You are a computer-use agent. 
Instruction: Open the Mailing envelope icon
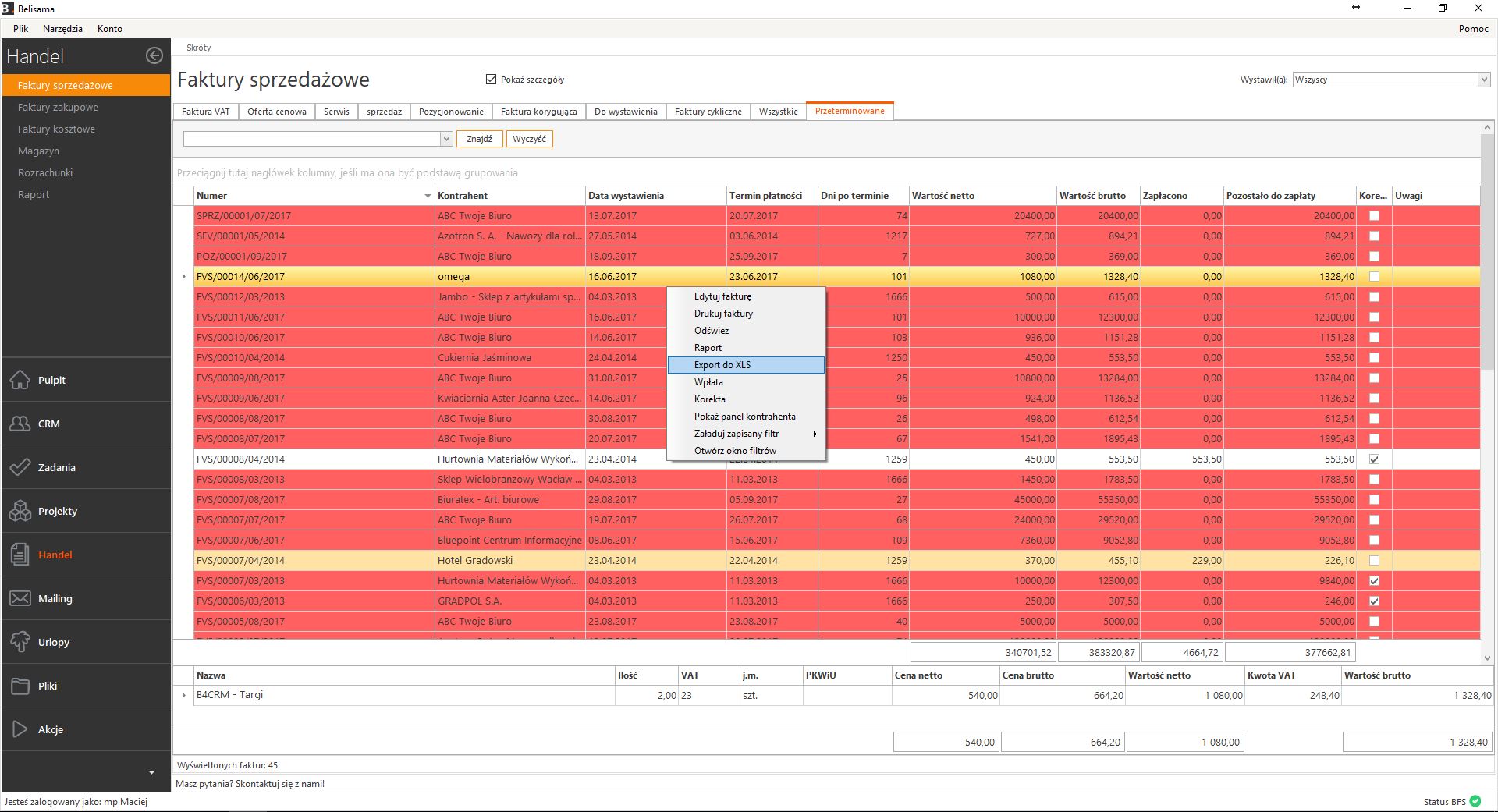[x=20, y=598]
